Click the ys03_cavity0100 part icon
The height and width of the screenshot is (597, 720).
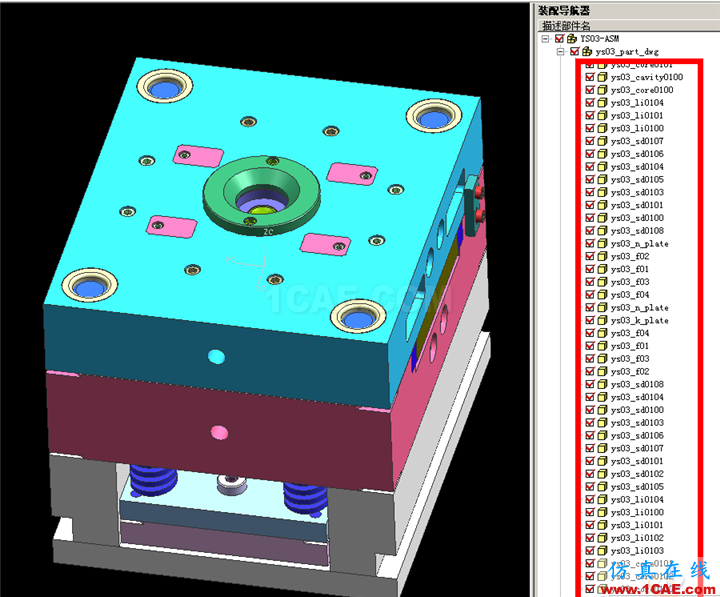pyautogui.click(x=602, y=77)
